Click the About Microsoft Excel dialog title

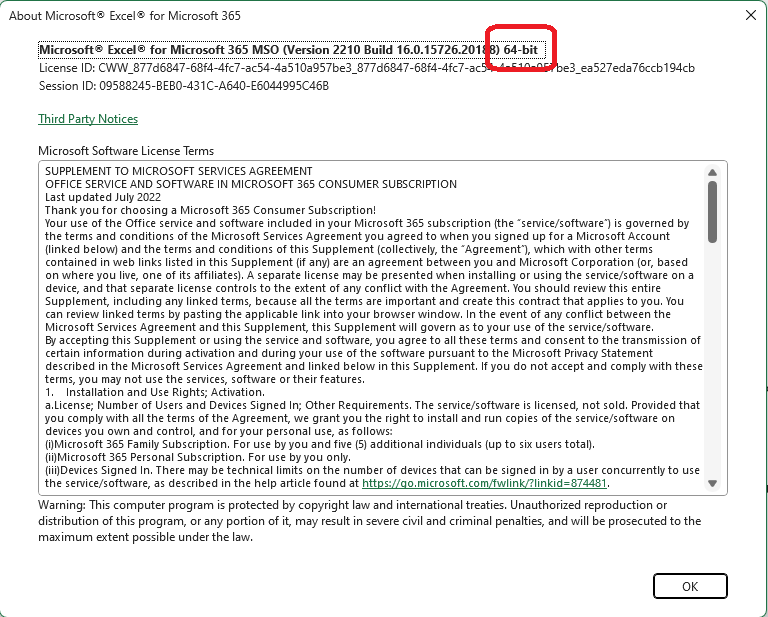[x=125, y=16]
